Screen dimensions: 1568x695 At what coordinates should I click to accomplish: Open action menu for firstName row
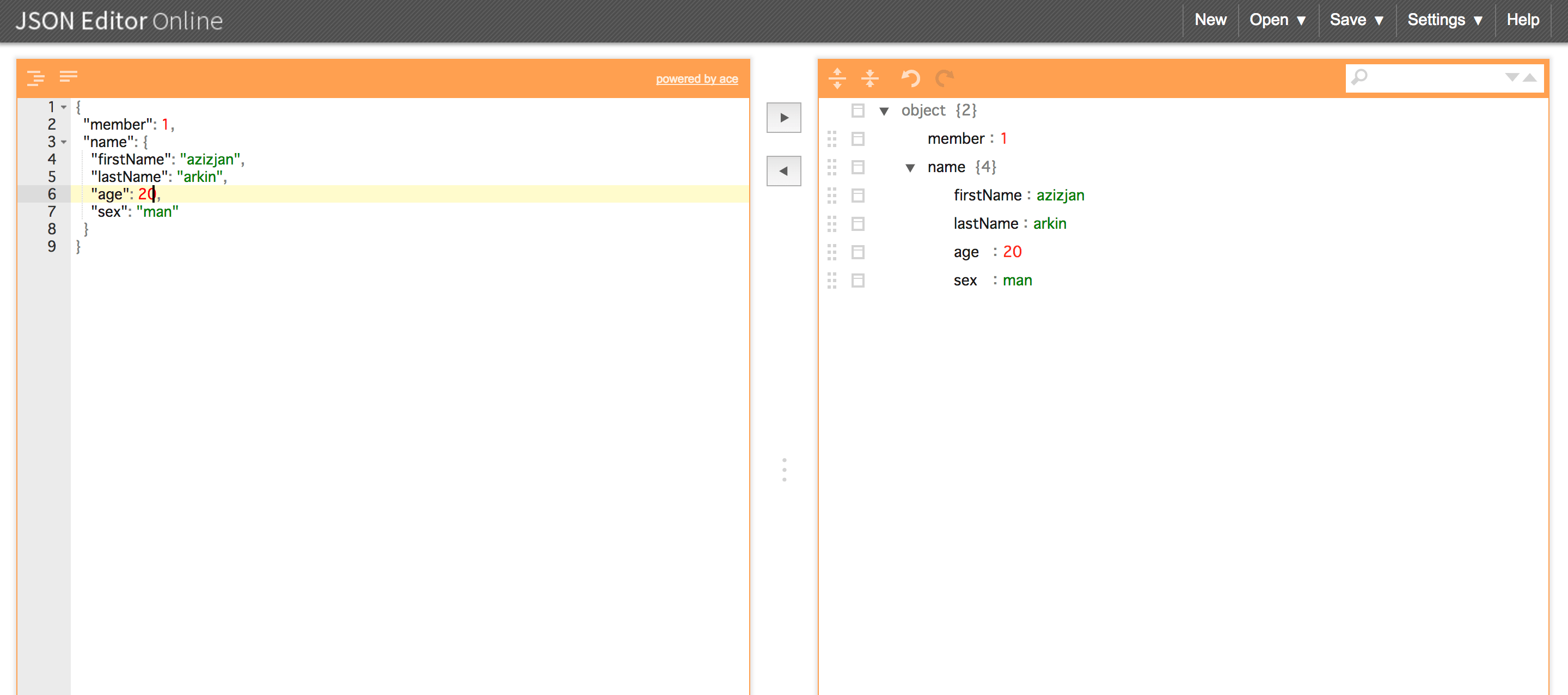click(858, 196)
